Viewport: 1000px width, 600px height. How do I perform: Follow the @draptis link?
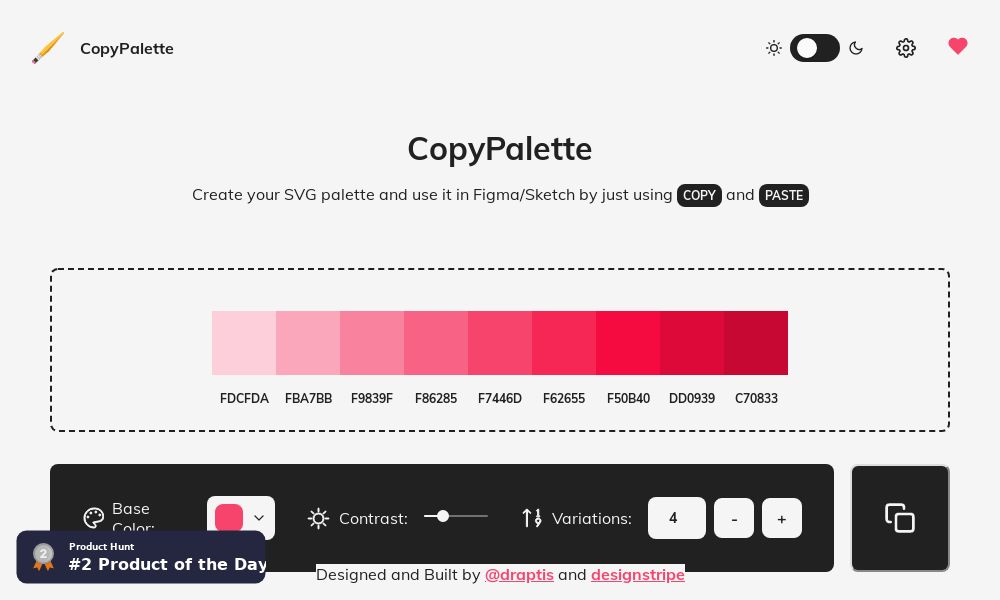520,574
